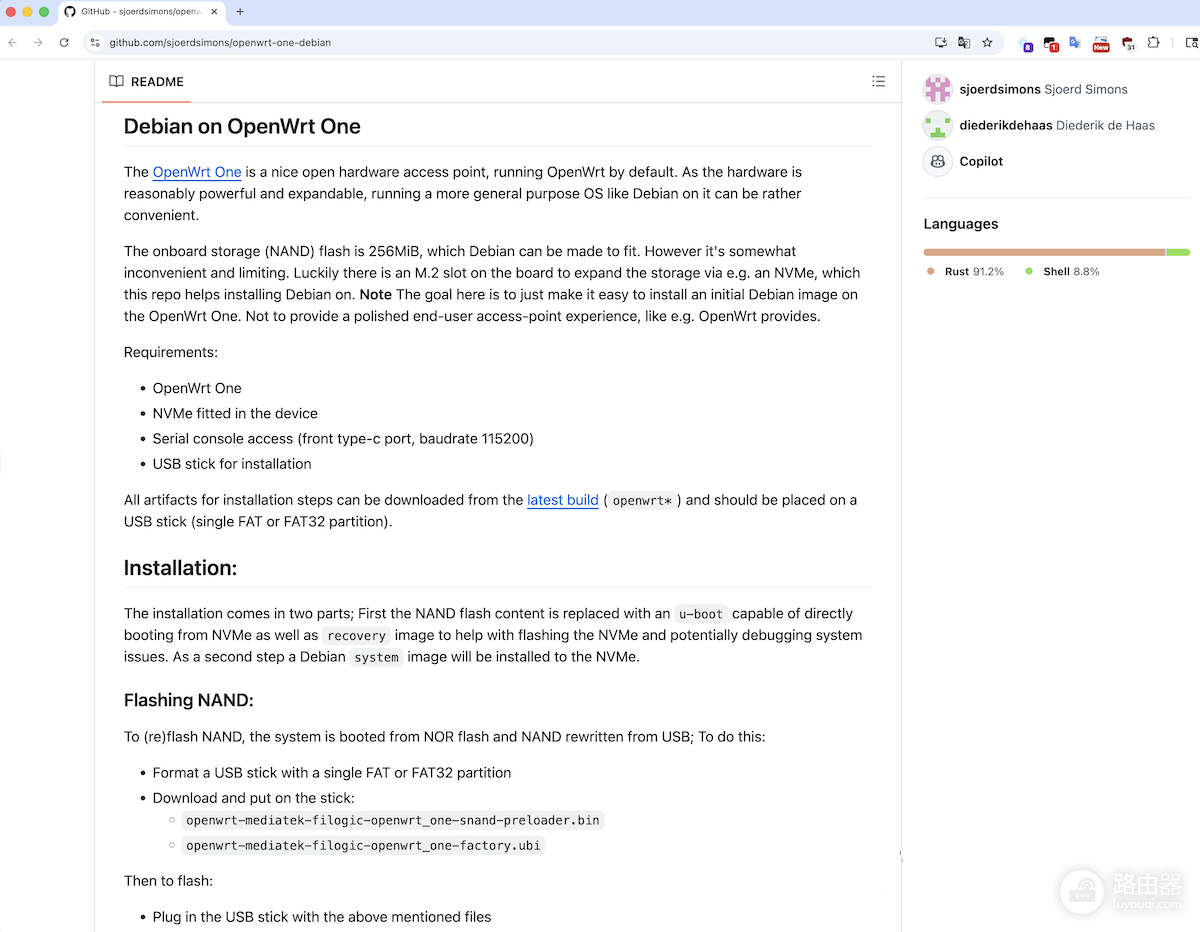
Task: Click the translate page icon in address bar
Action: (x=964, y=43)
